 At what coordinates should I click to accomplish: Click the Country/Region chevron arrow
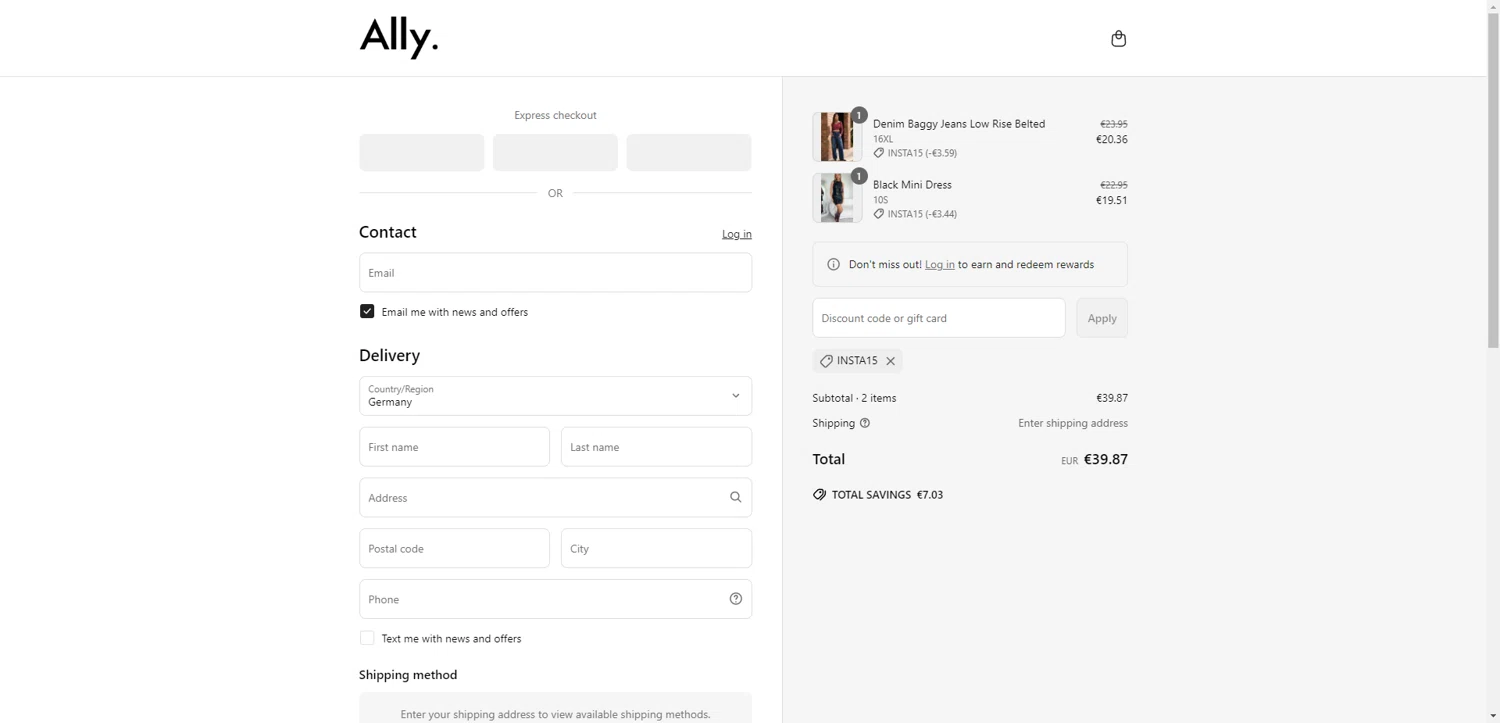tap(735, 396)
